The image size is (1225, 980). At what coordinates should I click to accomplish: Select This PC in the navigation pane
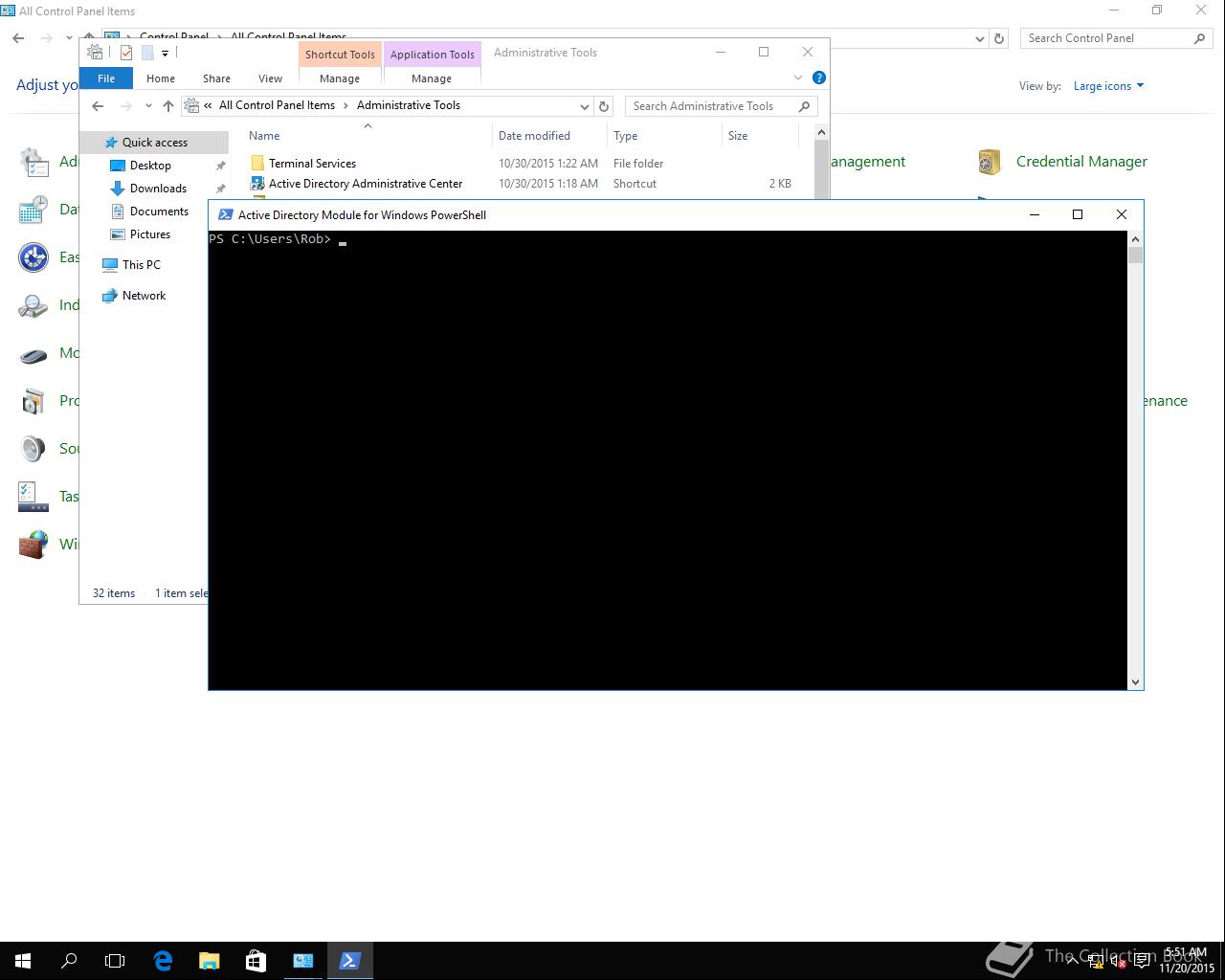click(x=142, y=265)
